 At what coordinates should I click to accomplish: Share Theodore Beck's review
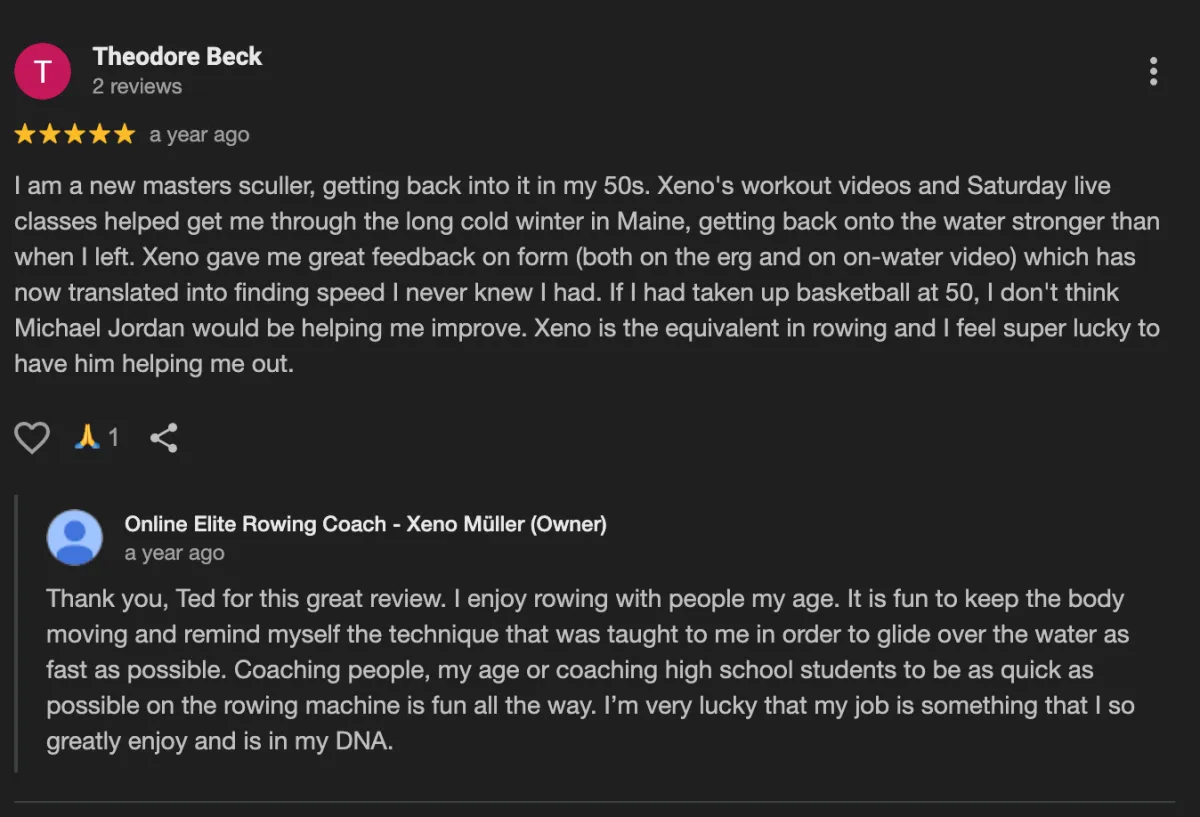[x=163, y=437]
